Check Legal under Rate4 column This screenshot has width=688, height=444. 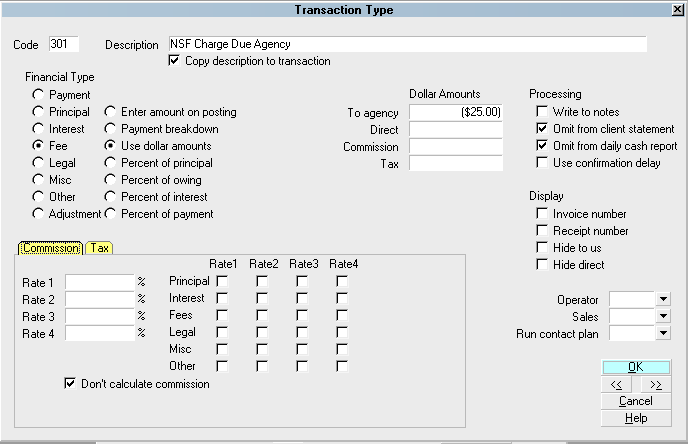point(342,332)
